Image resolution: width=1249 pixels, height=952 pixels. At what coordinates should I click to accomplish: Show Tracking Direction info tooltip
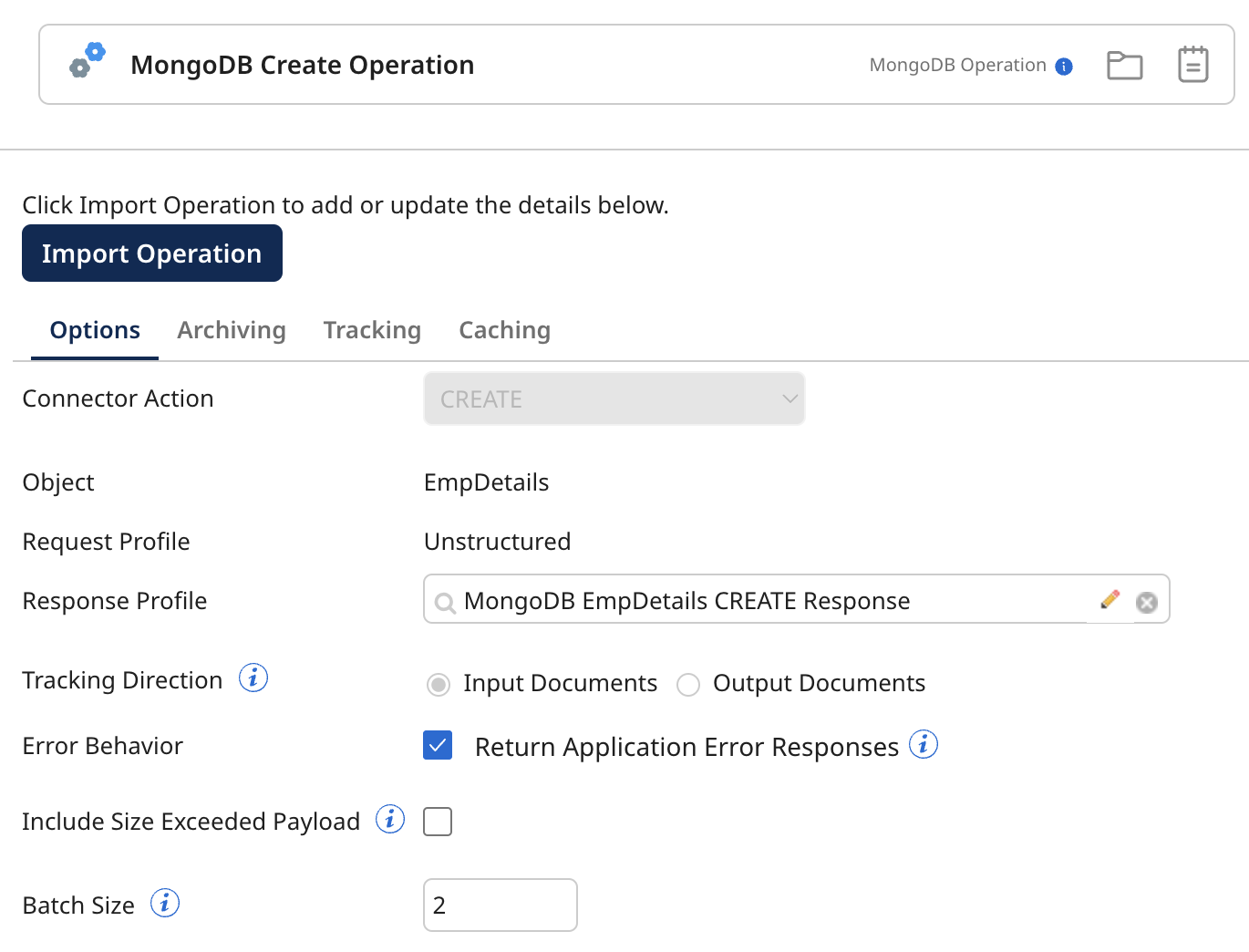point(253,678)
